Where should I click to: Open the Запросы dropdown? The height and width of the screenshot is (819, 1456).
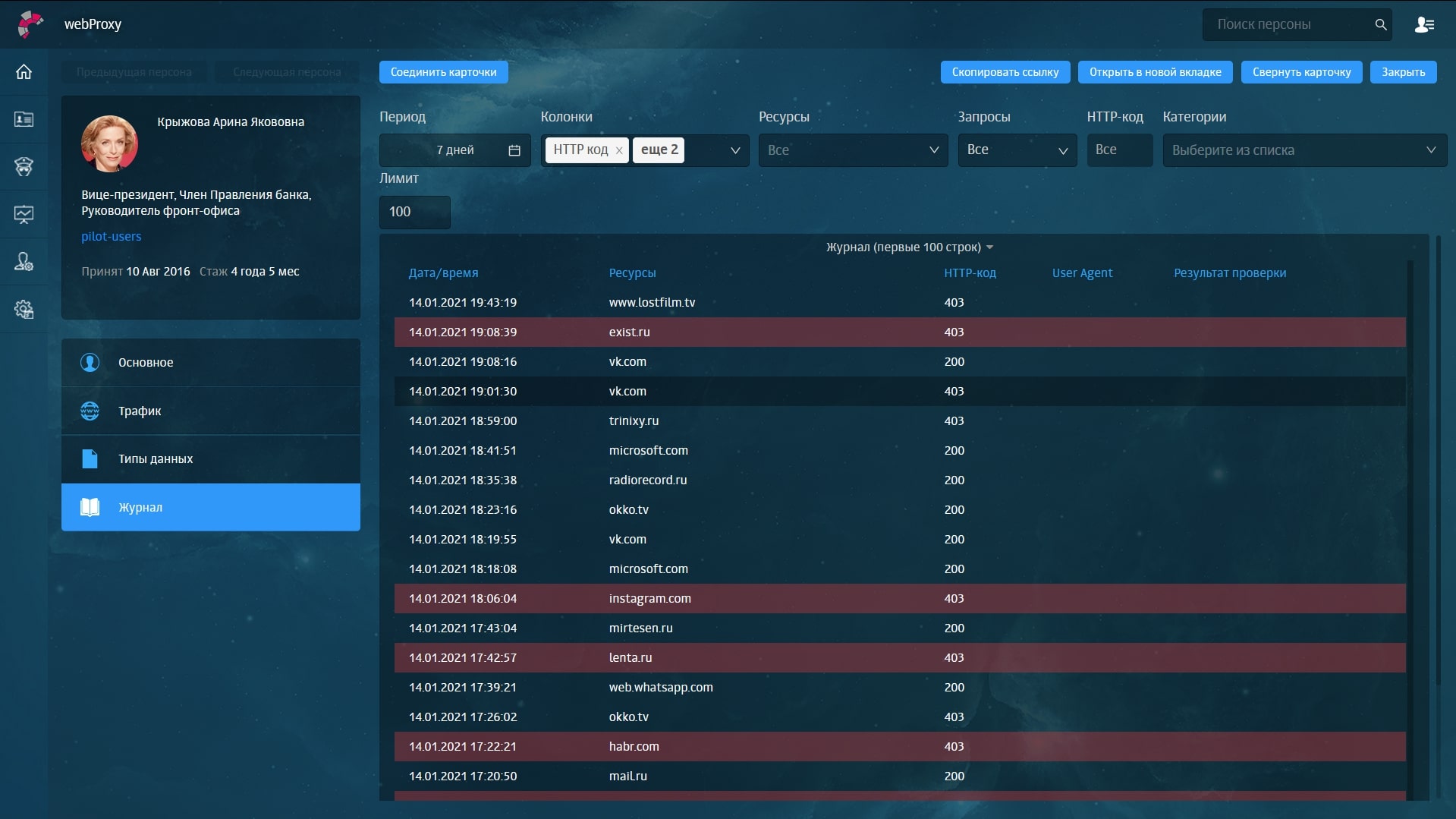point(1062,150)
